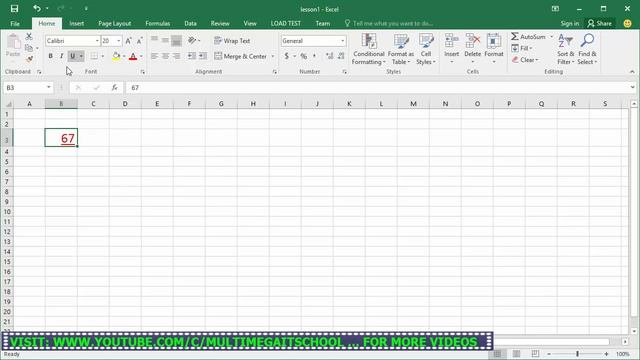This screenshot has width=640, height=360.
Task: Click the Paste clipboard icon
Action: click(13, 42)
